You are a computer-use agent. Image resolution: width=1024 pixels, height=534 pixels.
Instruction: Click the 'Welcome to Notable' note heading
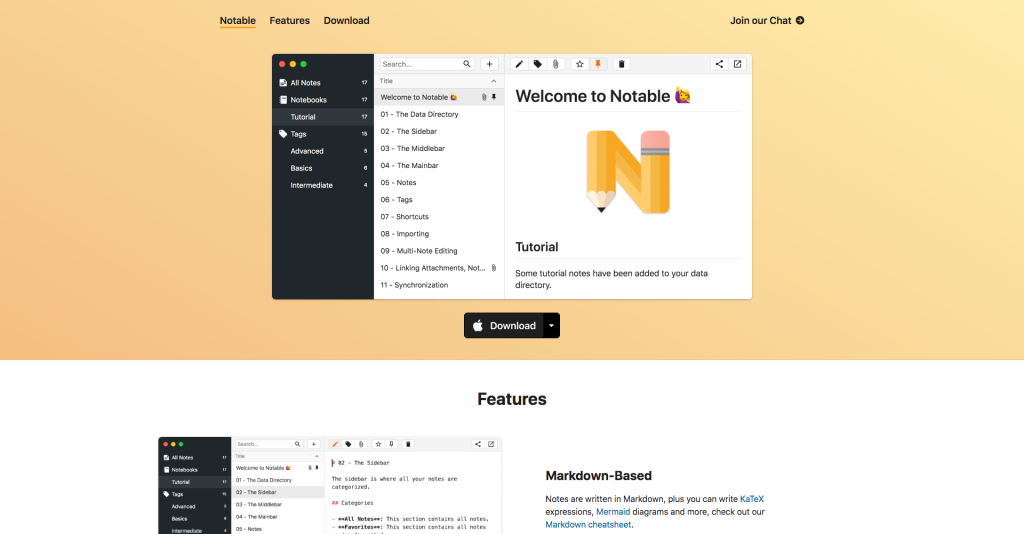click(603, 96)
